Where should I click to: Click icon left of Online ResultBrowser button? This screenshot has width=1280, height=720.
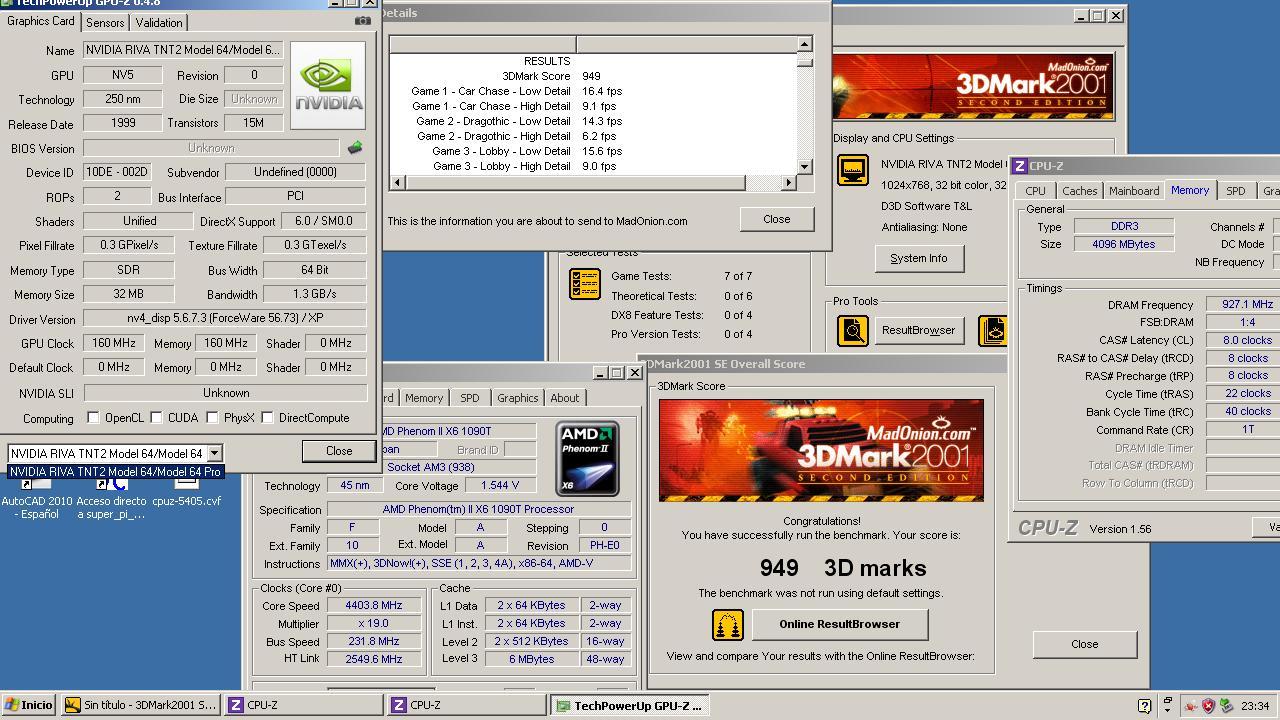[x=728, y=625]
